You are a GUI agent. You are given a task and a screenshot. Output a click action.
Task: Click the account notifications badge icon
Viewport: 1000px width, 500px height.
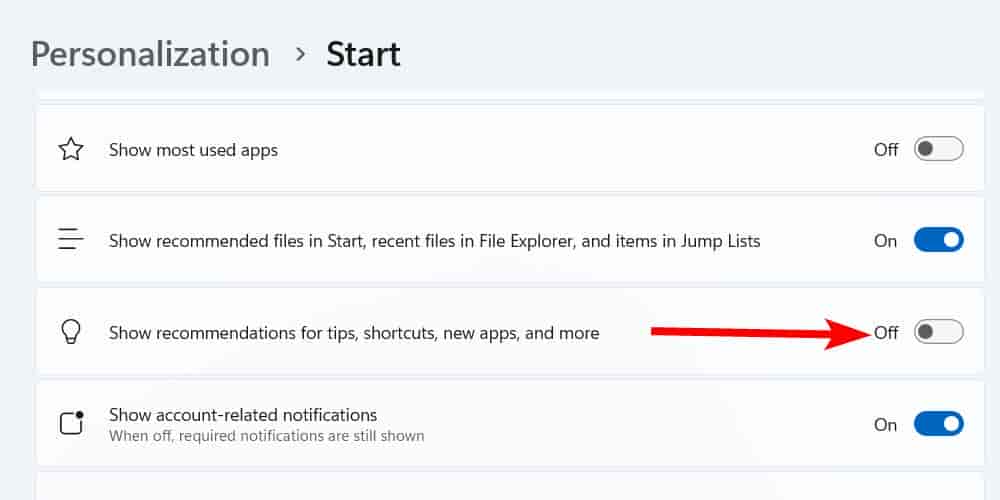(x=71, y=423)
